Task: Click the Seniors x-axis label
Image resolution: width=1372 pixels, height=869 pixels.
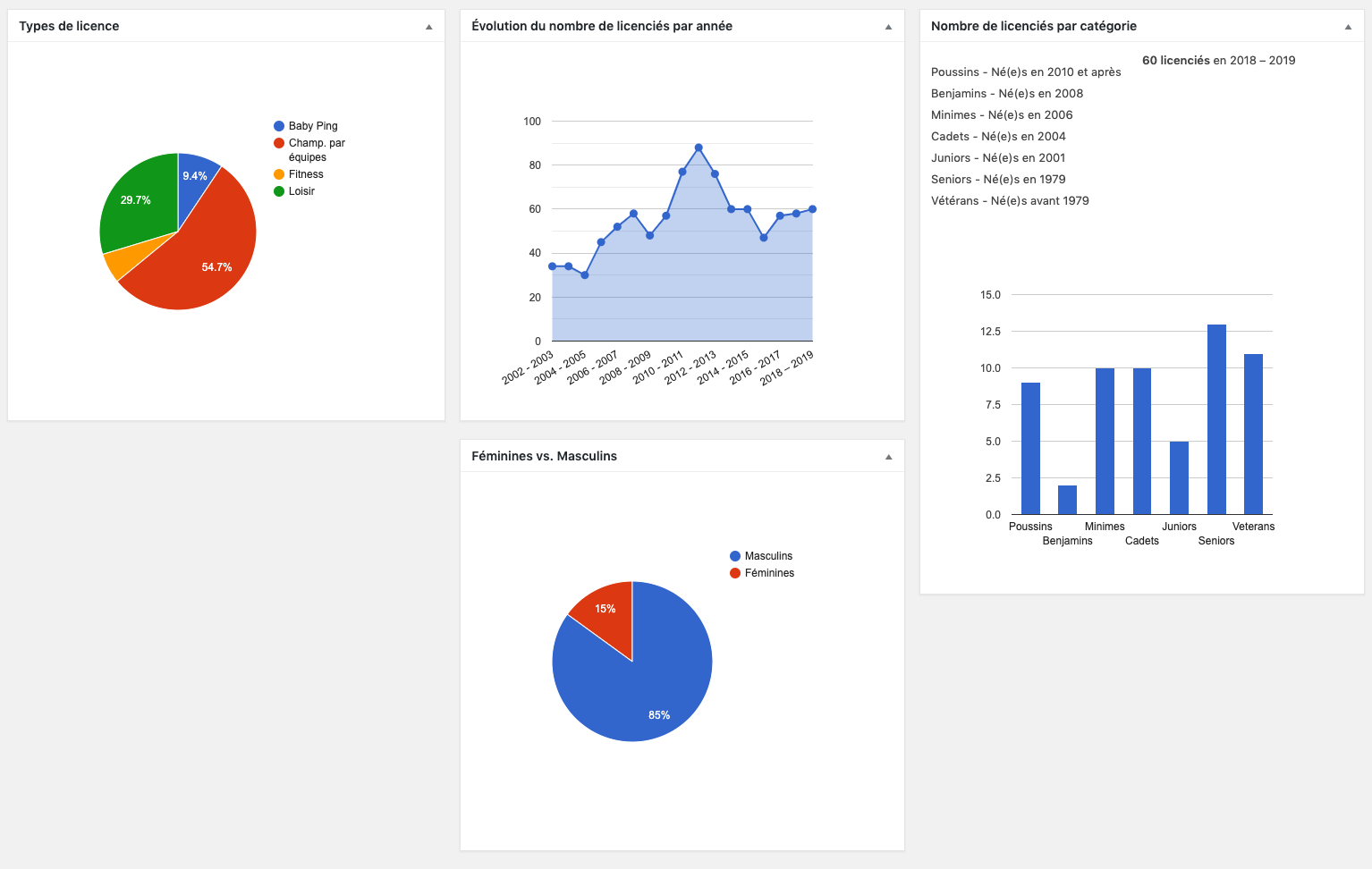Action: coord(1216,541)
